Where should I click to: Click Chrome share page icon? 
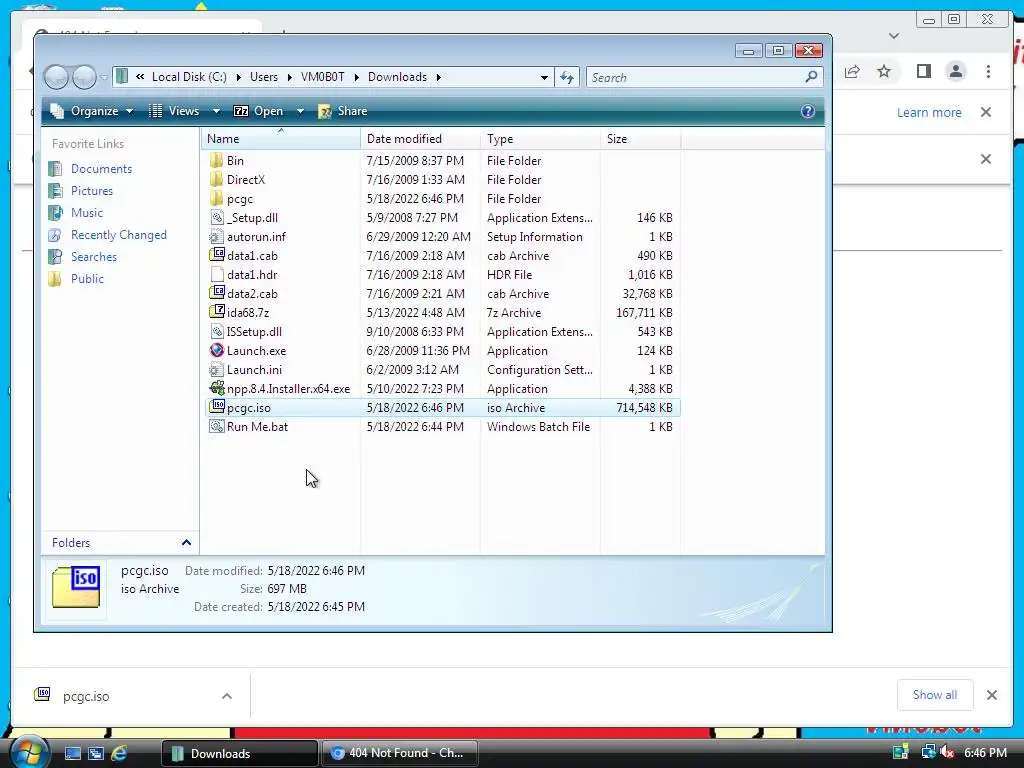pyautogui.click(x=852, y=71)
